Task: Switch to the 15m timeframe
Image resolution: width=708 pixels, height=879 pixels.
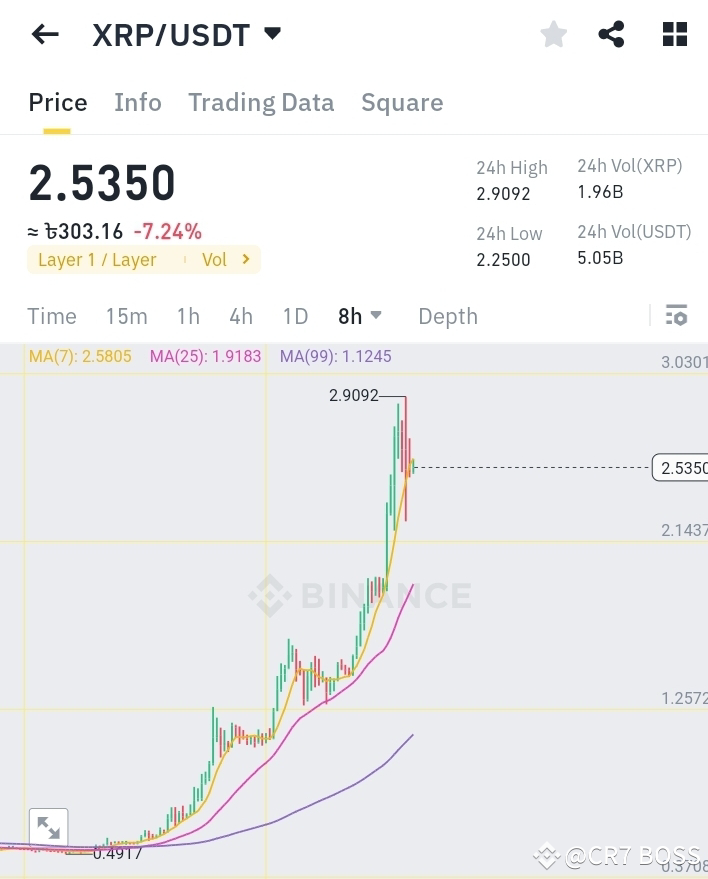Action: tap(126, 316)
